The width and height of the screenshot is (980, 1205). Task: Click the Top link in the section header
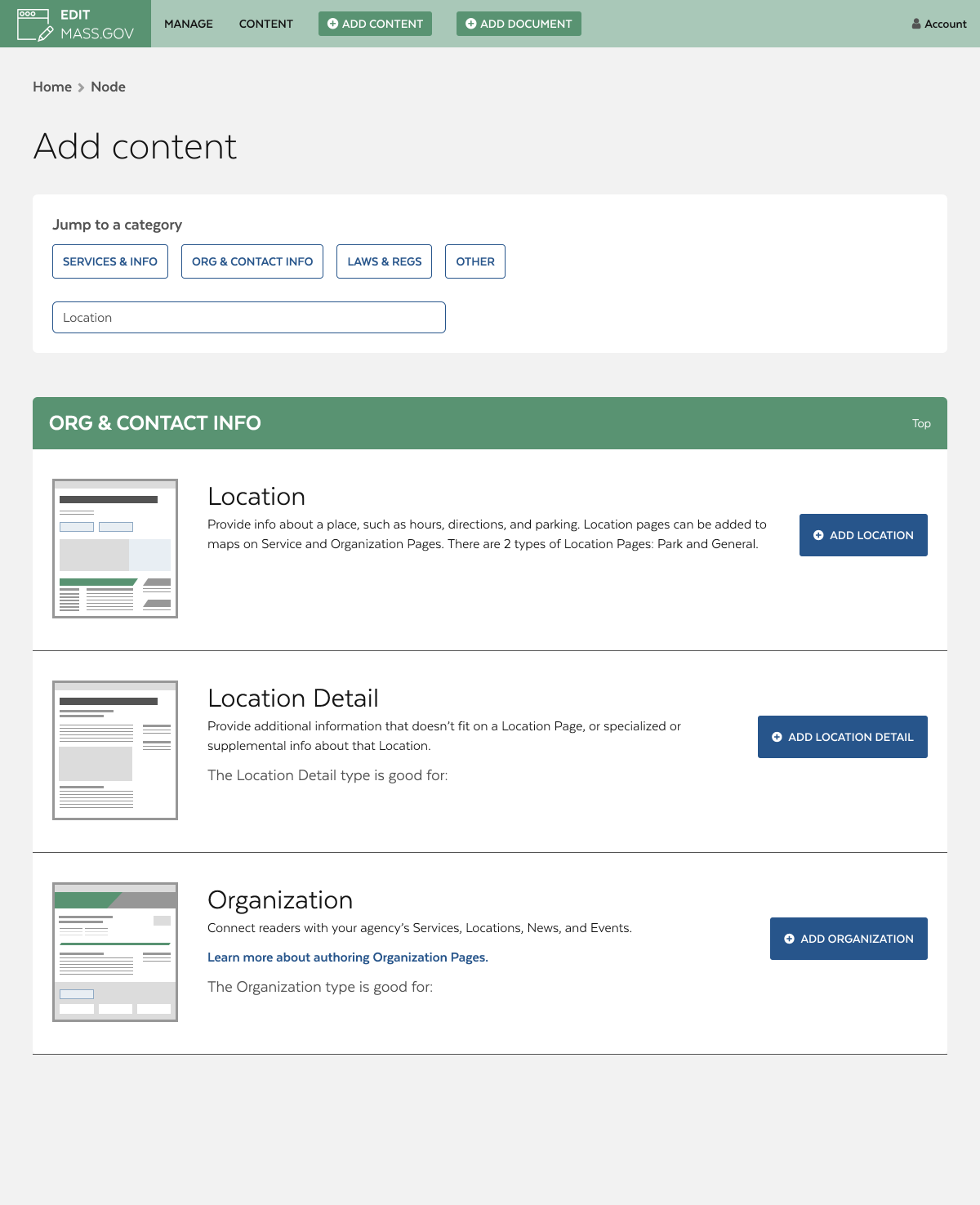tap(921, 423)
